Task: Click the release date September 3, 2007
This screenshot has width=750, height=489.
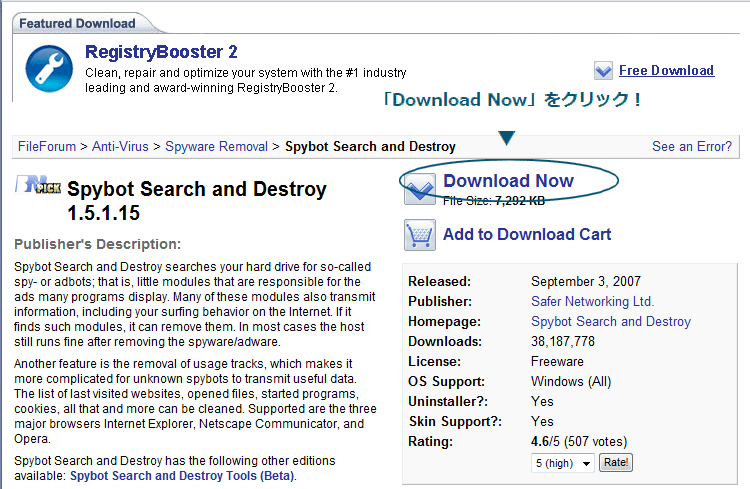Action: (x=585, y=281)
